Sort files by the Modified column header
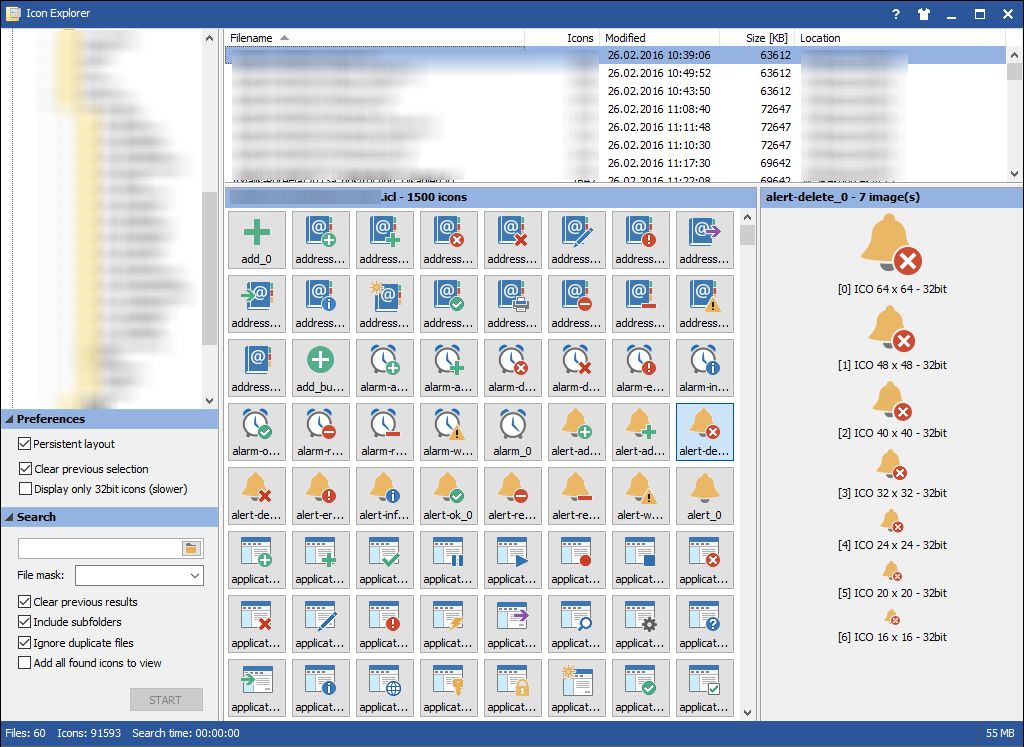Screen dimensions: 1024x747 tap(625, 38)
